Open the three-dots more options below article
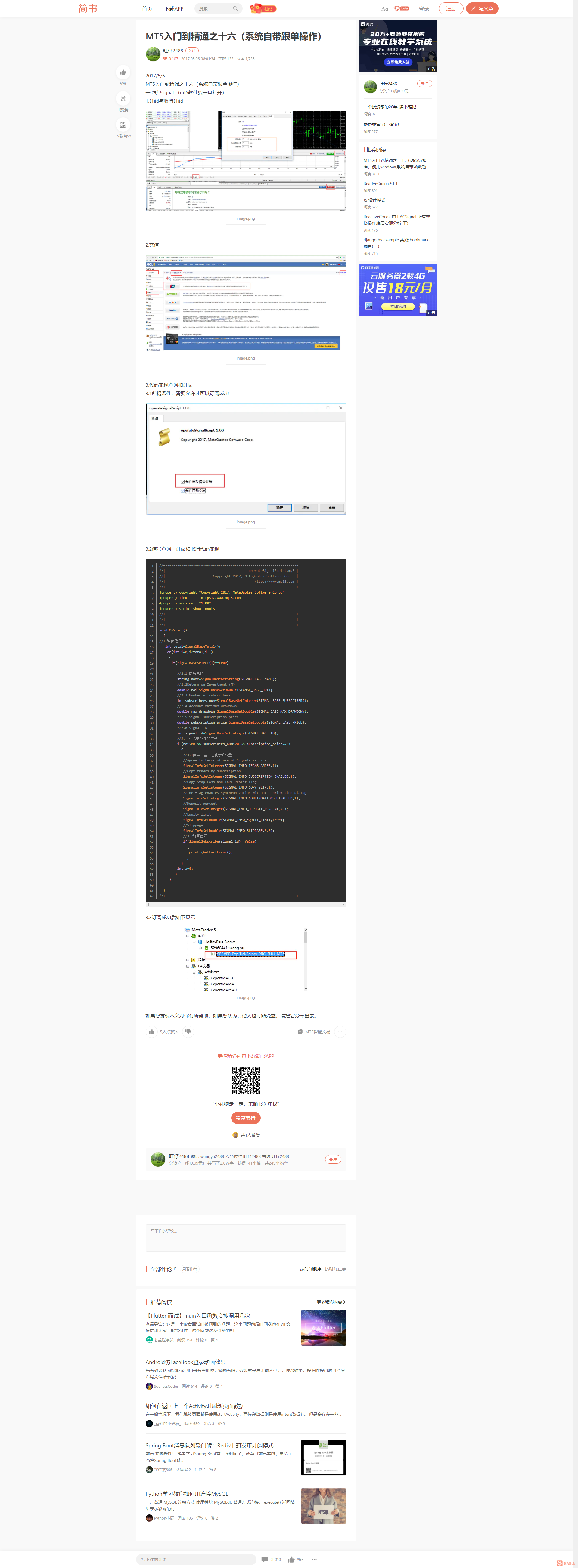This screenshot has width=578, height=1568. [x=340, y=1032]
